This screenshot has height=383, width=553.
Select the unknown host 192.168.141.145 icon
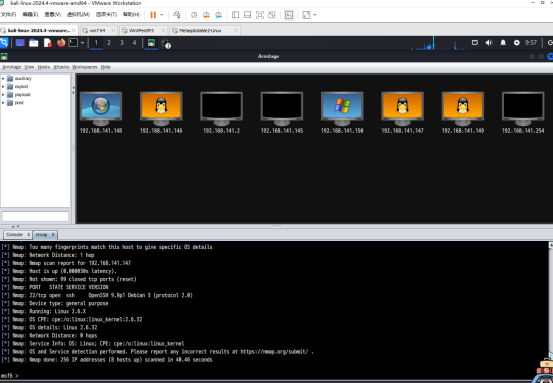282,109
